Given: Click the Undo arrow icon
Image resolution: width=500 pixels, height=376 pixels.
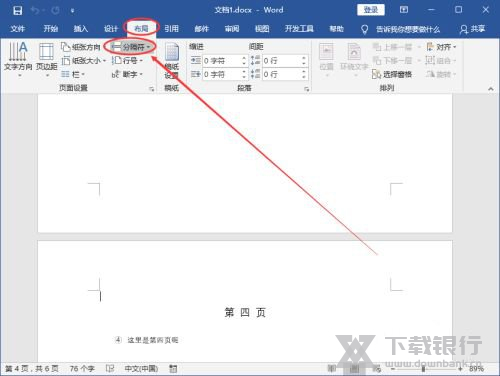Looking at the screenshot, I should (35, 11).
